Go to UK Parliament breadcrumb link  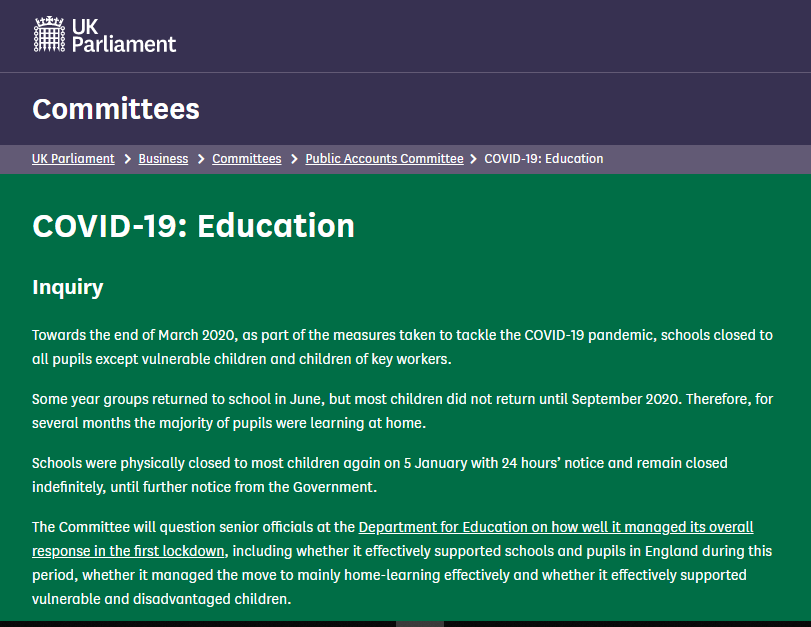click(x=73, y=159)
